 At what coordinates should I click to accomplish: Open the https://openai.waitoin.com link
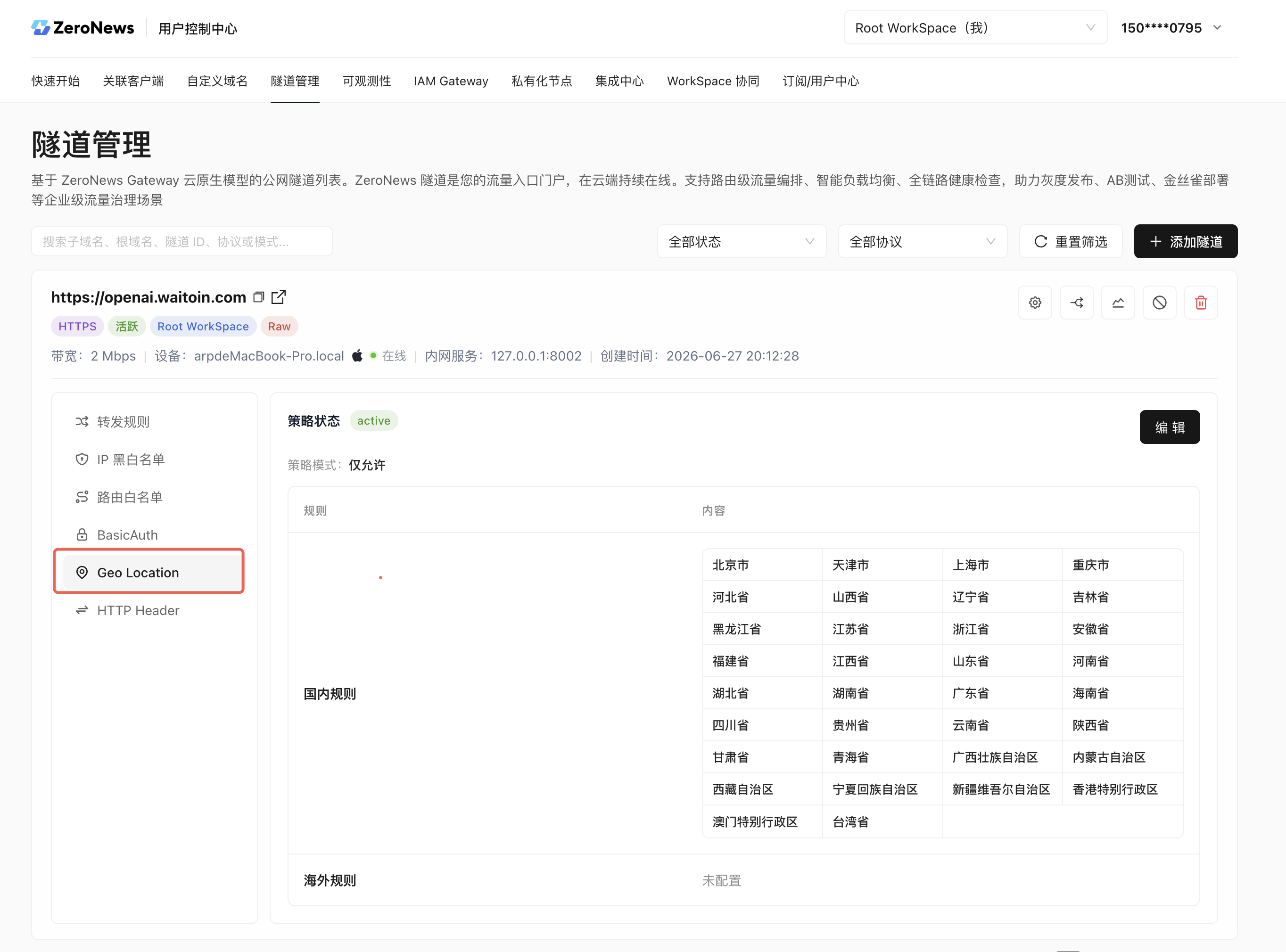coord(148,297)
